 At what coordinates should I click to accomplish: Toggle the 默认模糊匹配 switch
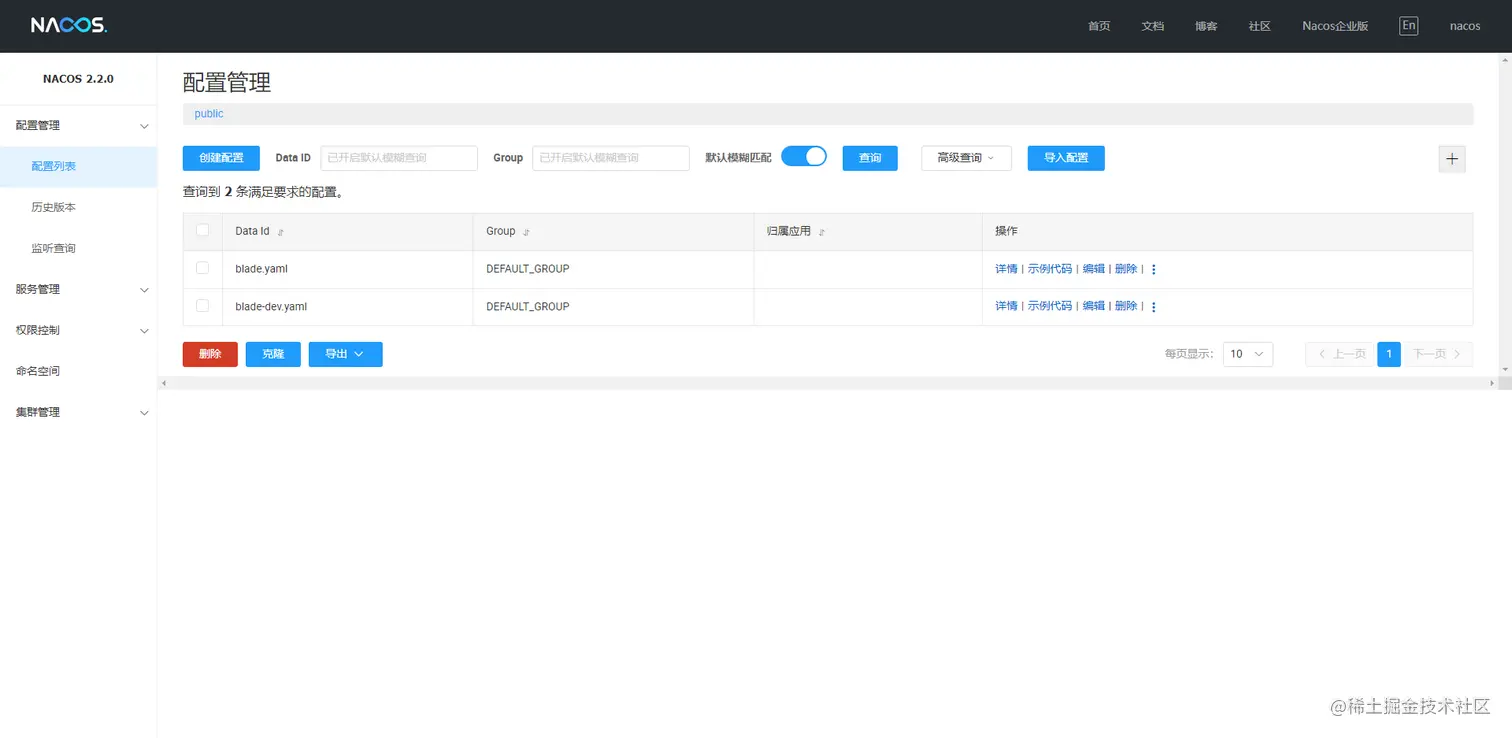804,156
